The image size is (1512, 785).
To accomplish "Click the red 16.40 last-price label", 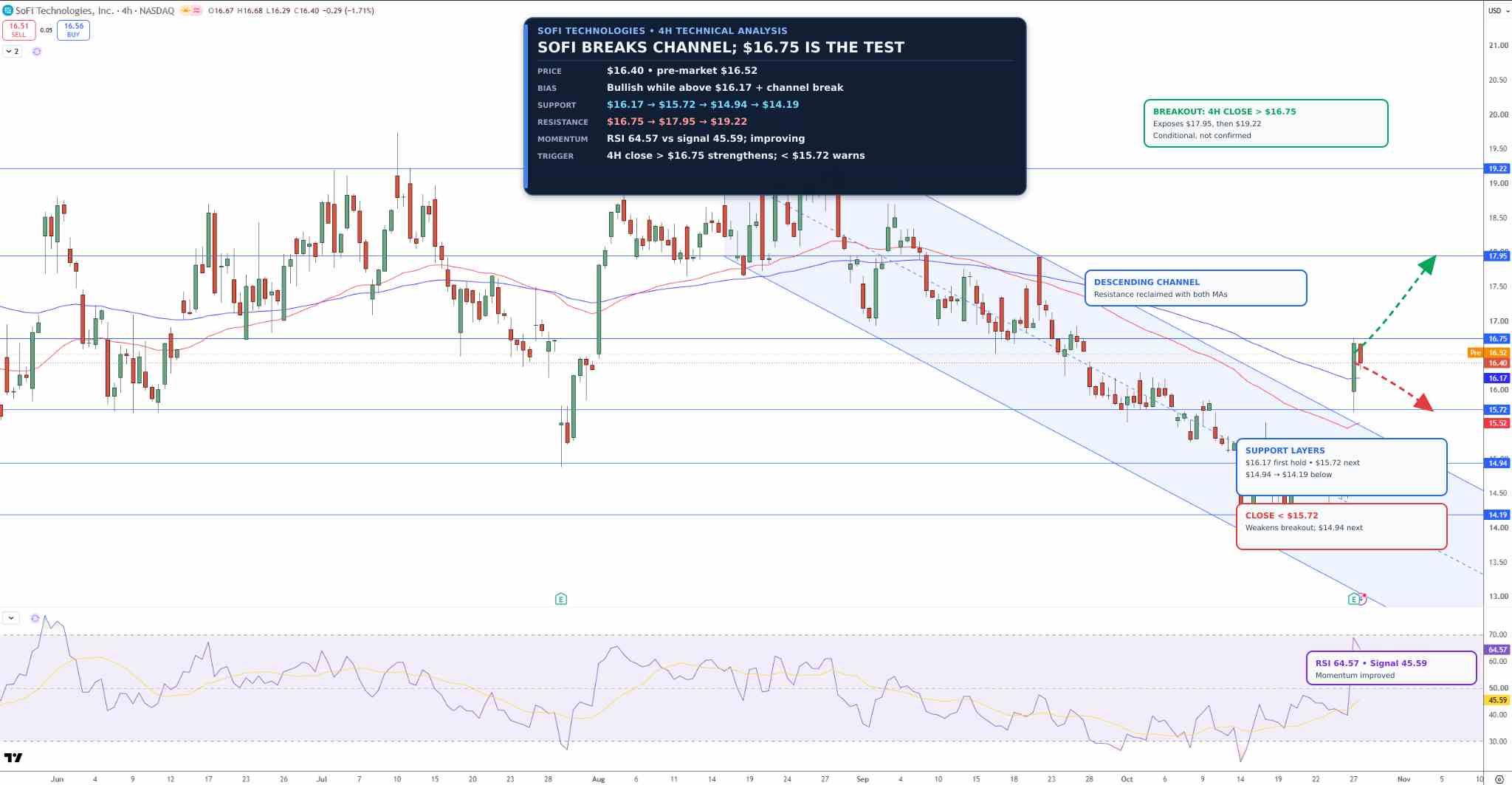I will click(x=1497, y=363).
